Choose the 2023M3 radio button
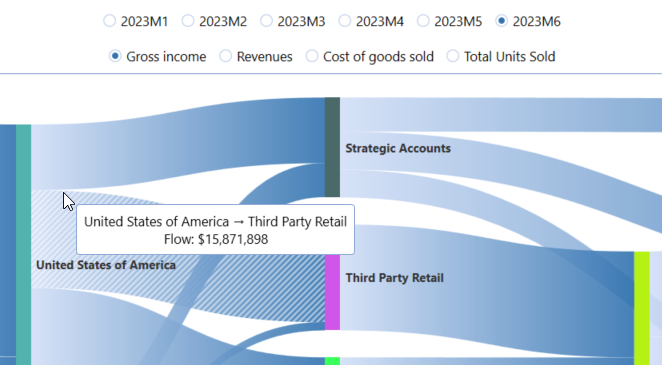Image resolution: width=662 pixels, height=365 pixels. point(266,21)
